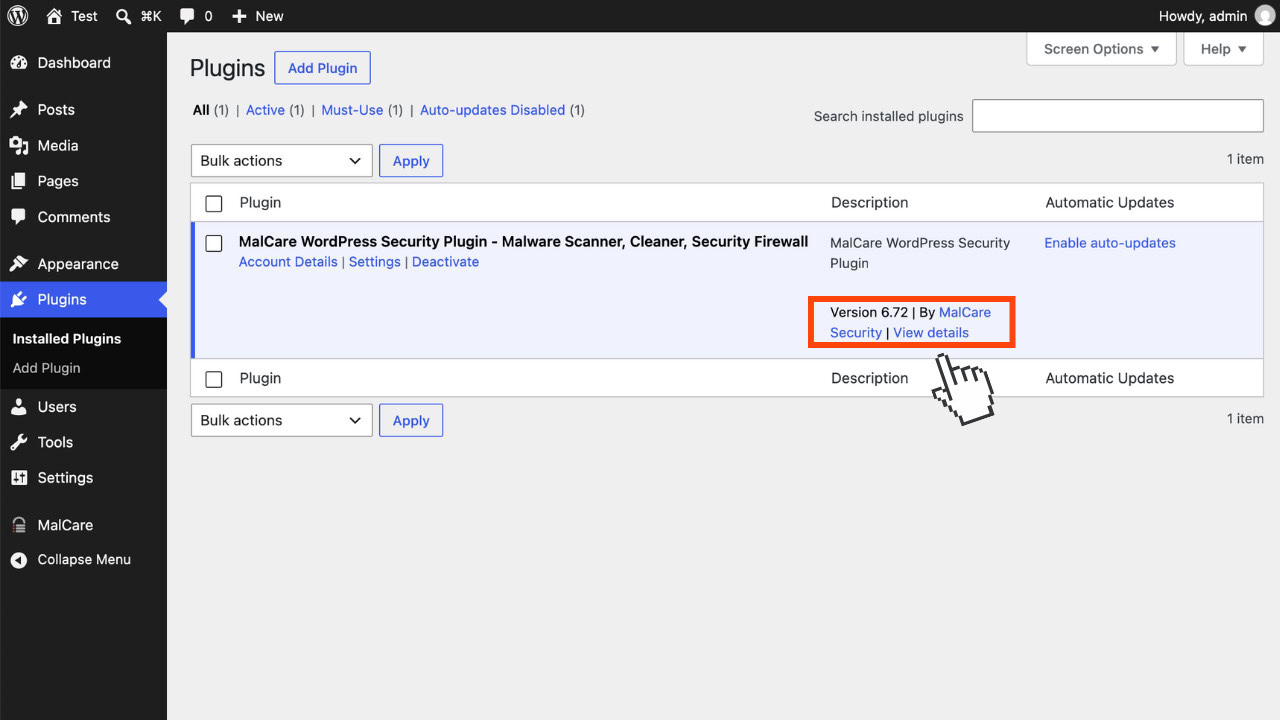Filter by Auto-updates Disabled
This screenshot has height=720, width=1280.
coord(492,110)
